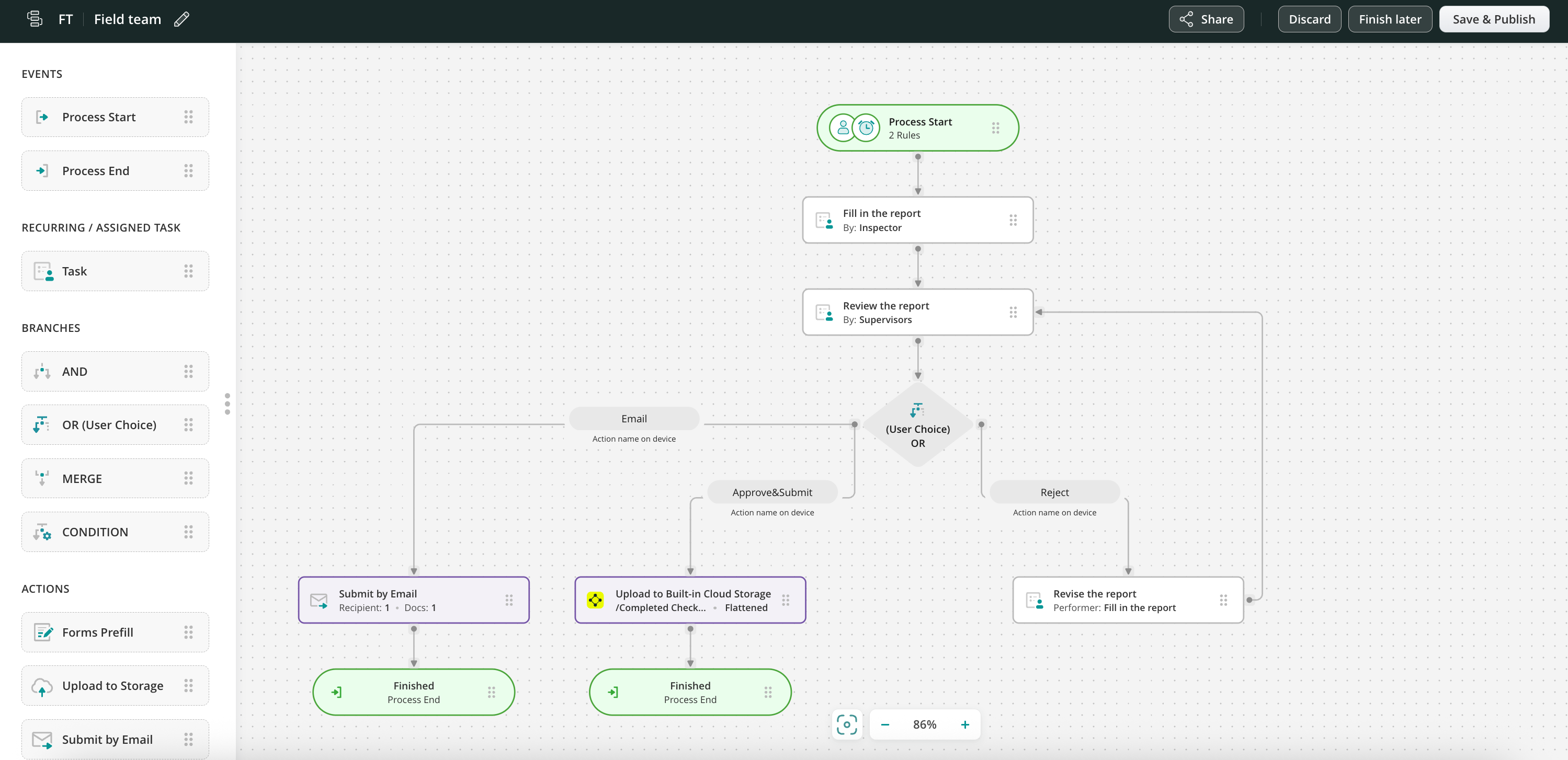Click the workflow icon in top-left corner
Image resolution: width=1568 pixels, height=760 pixels.
[35, 19]
